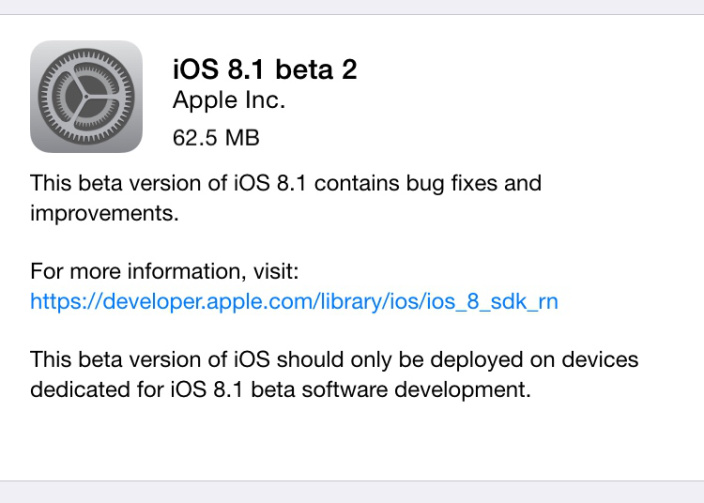Click the gray separator bar at the top
The width and height of the screenshot is (704, 503).
pos(352,7)
